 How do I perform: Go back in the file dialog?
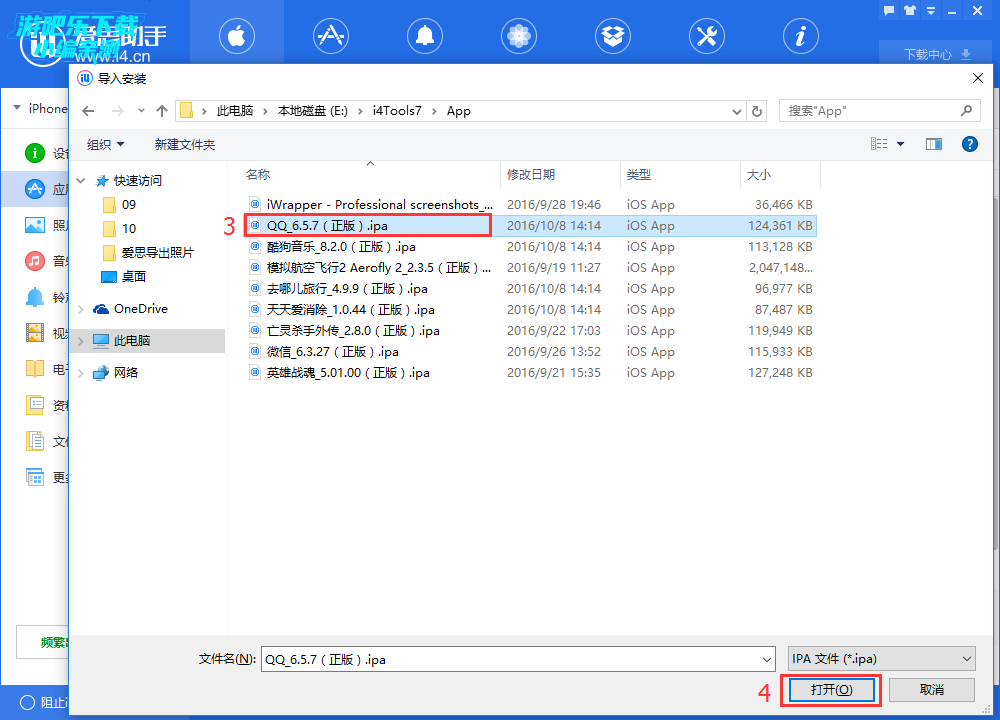pyautogui.click(x=88, y=111)
